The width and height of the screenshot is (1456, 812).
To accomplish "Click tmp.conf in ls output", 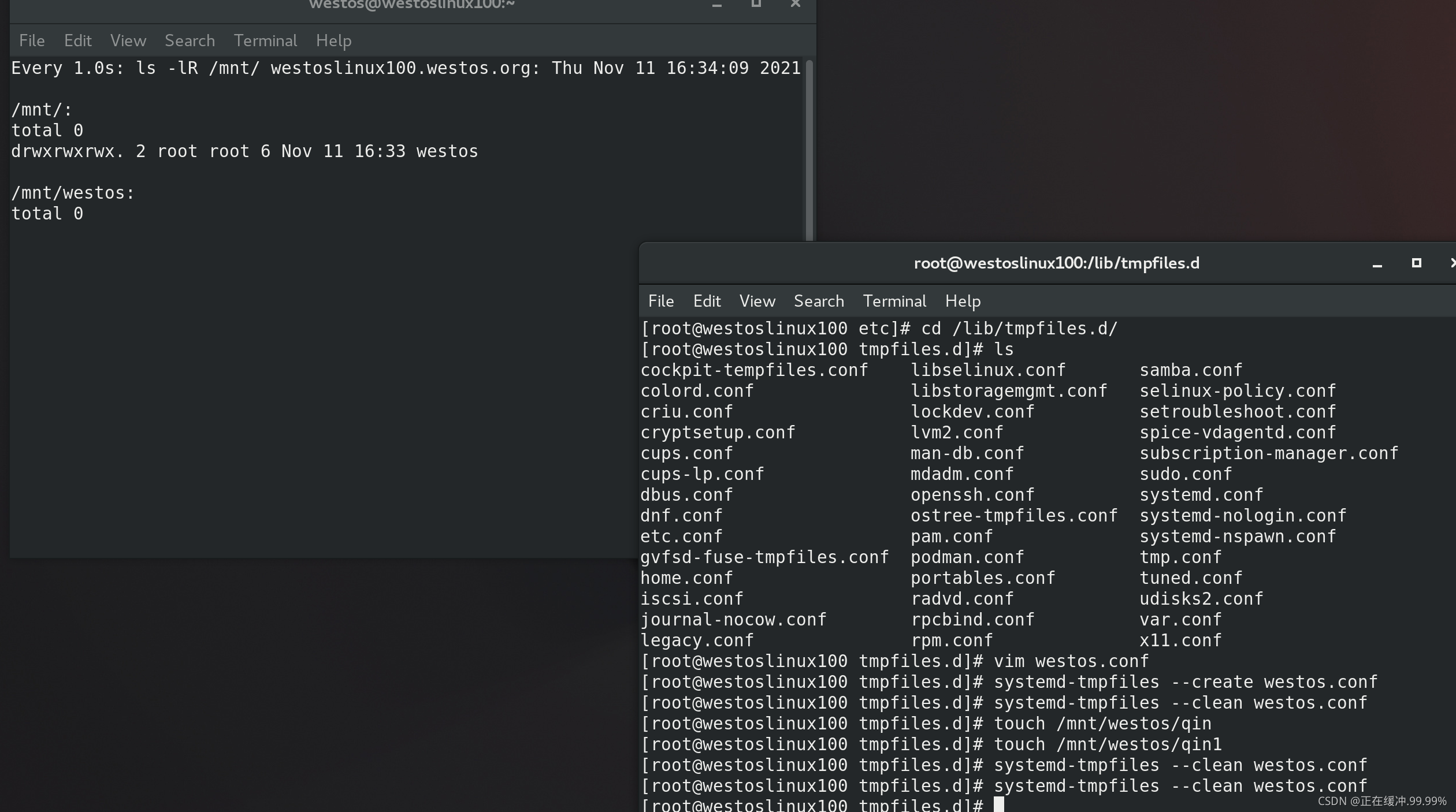I will point(1180,557).
